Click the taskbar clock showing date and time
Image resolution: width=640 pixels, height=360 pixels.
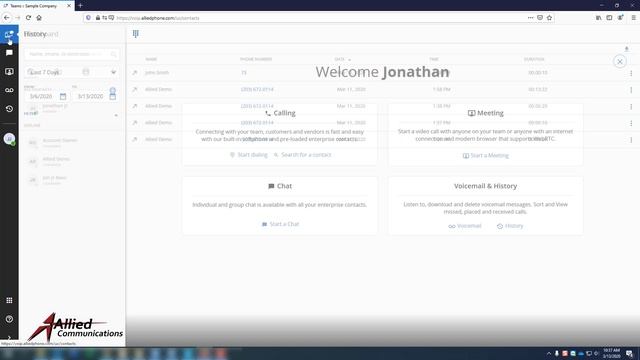click(x=611, y=353)
